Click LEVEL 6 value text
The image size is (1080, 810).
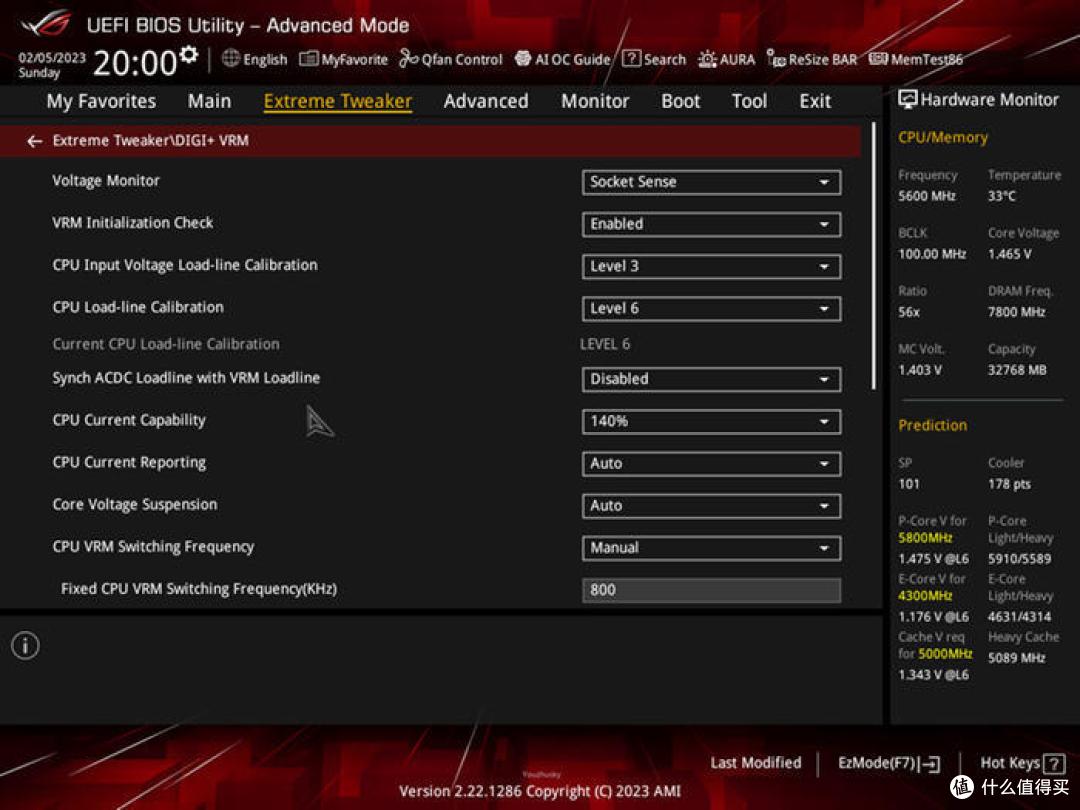coord(605,344)
